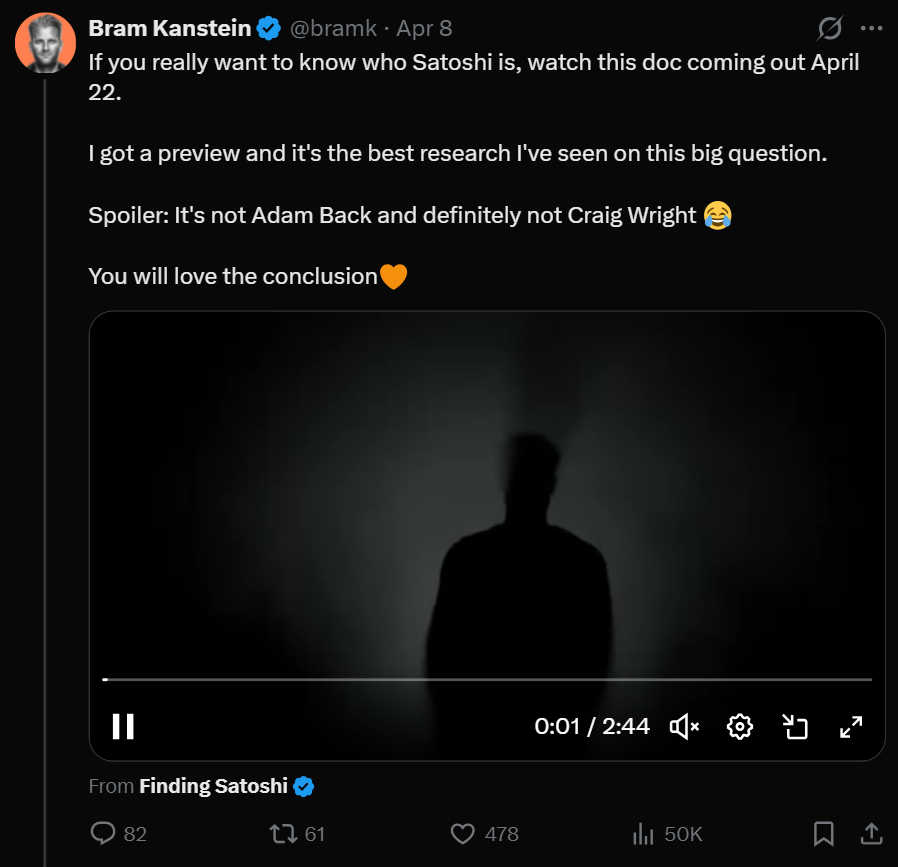Open the Apr 8 timestamp
Viewport: 898px width, 867px height.
click(424, 29)
